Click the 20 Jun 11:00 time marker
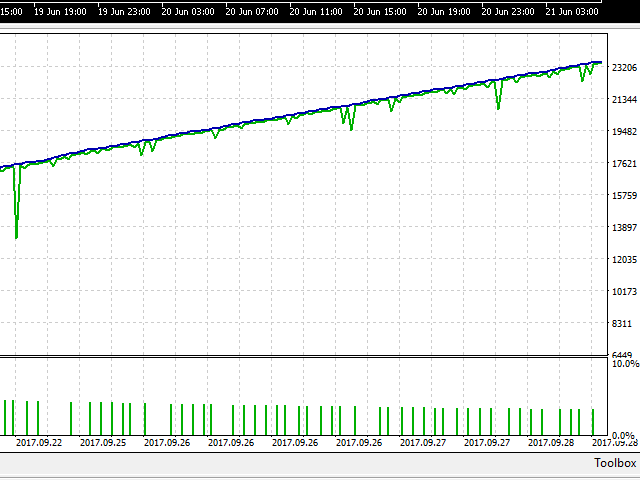Image resolution: width=640 pixels, height=480 pixels. tap(315, 13)
